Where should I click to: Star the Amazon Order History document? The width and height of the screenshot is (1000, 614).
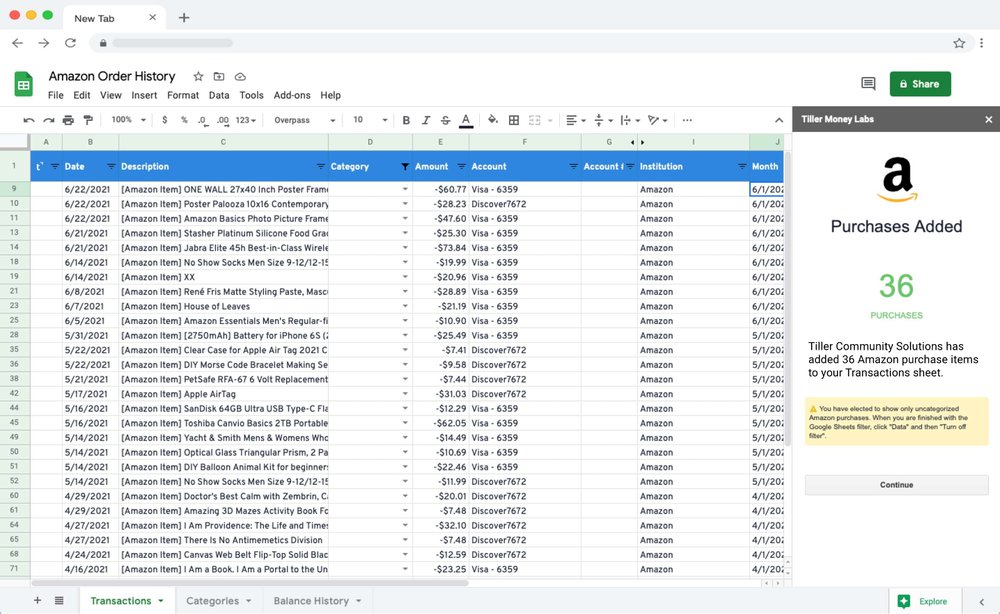coord(198,77)
